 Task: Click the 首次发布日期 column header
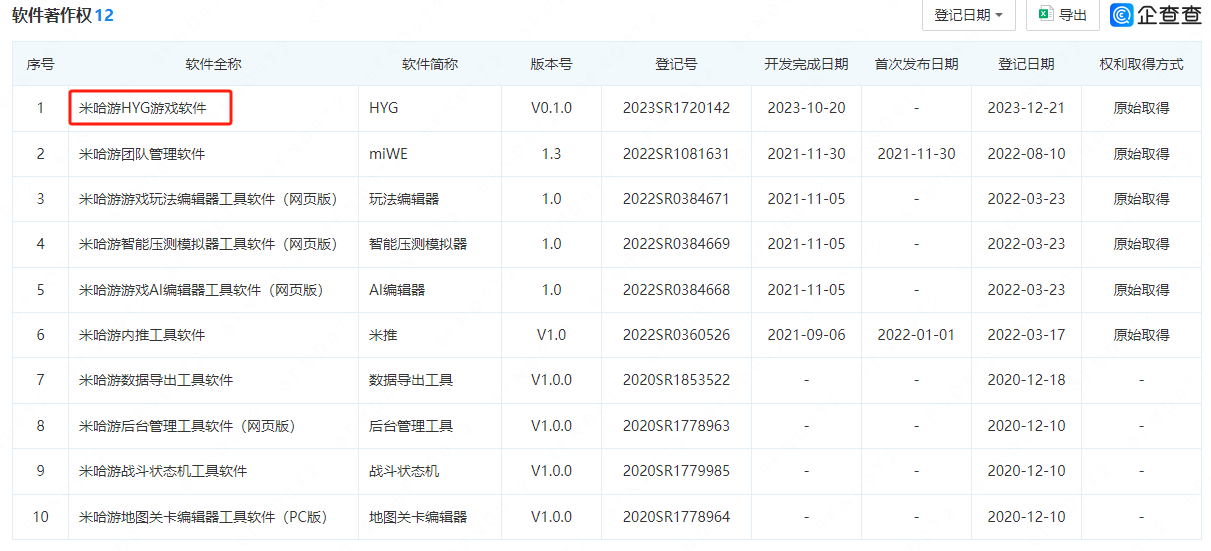916,64
